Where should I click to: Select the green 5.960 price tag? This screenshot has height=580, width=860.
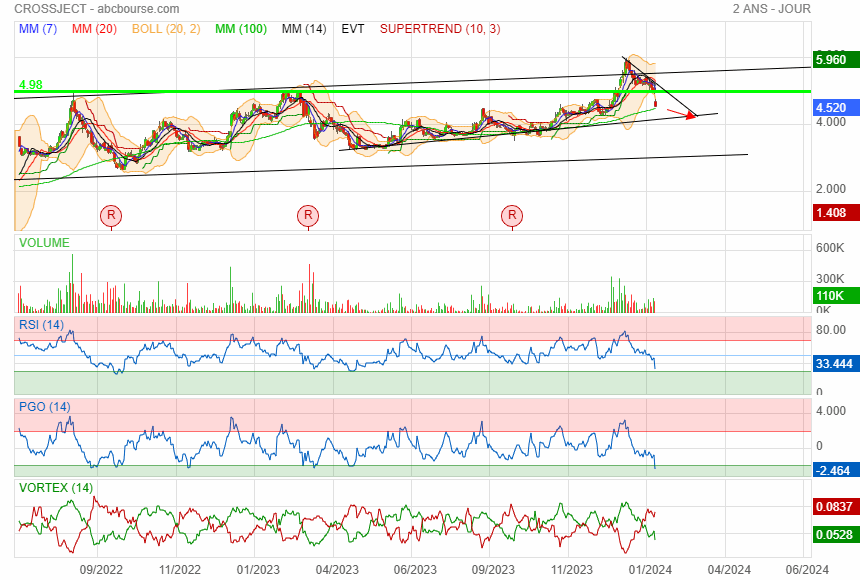click(836, 59)
